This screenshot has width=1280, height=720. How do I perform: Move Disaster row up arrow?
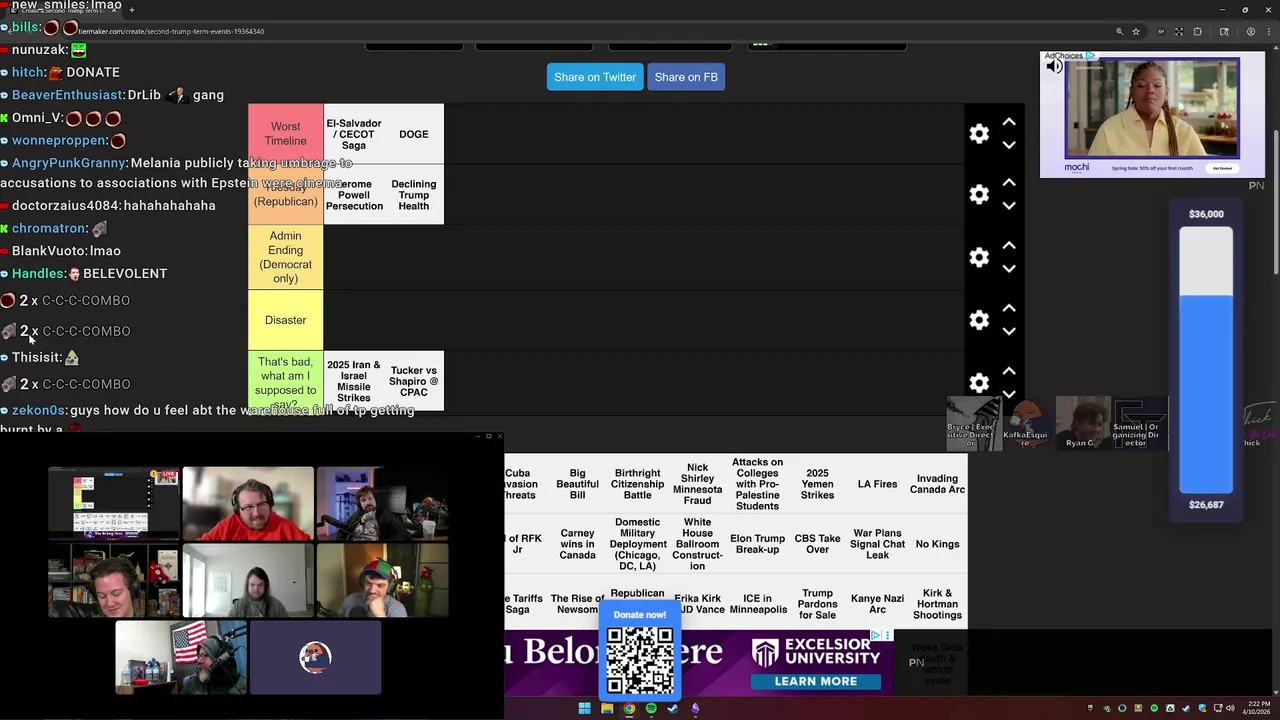1009,308
